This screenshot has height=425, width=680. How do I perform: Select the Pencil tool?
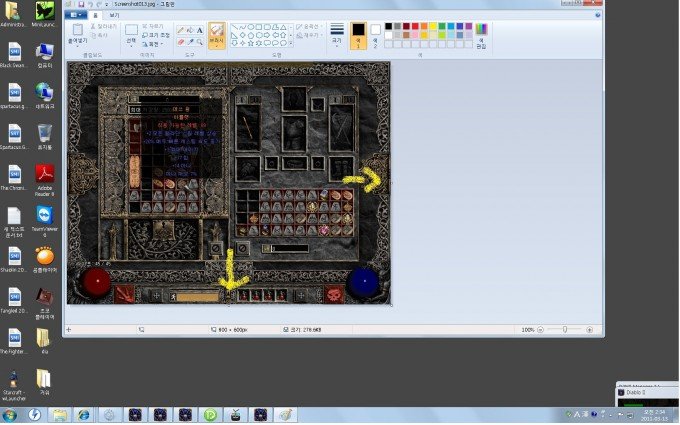tap(181, 30)
